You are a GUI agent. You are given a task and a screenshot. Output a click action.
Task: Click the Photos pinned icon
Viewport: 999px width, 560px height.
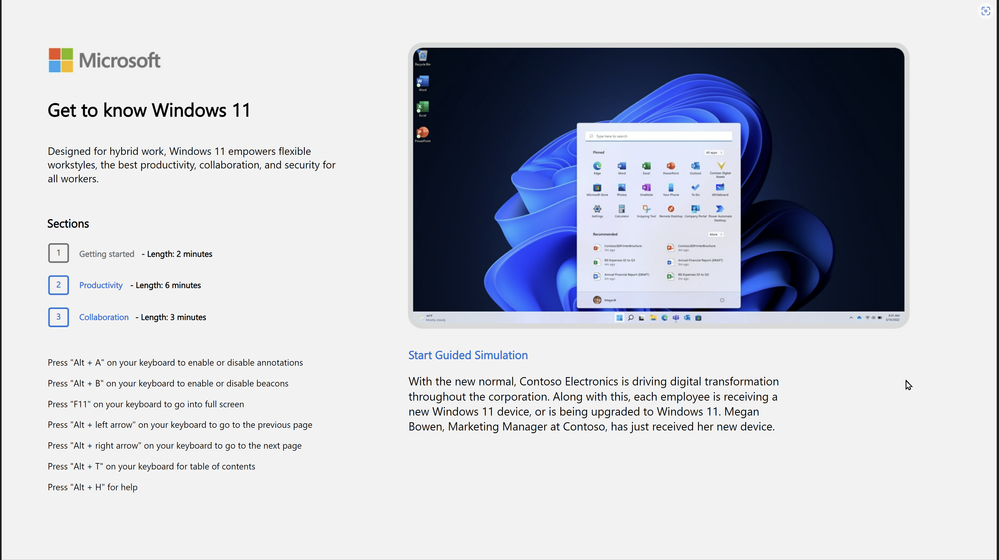622,188
